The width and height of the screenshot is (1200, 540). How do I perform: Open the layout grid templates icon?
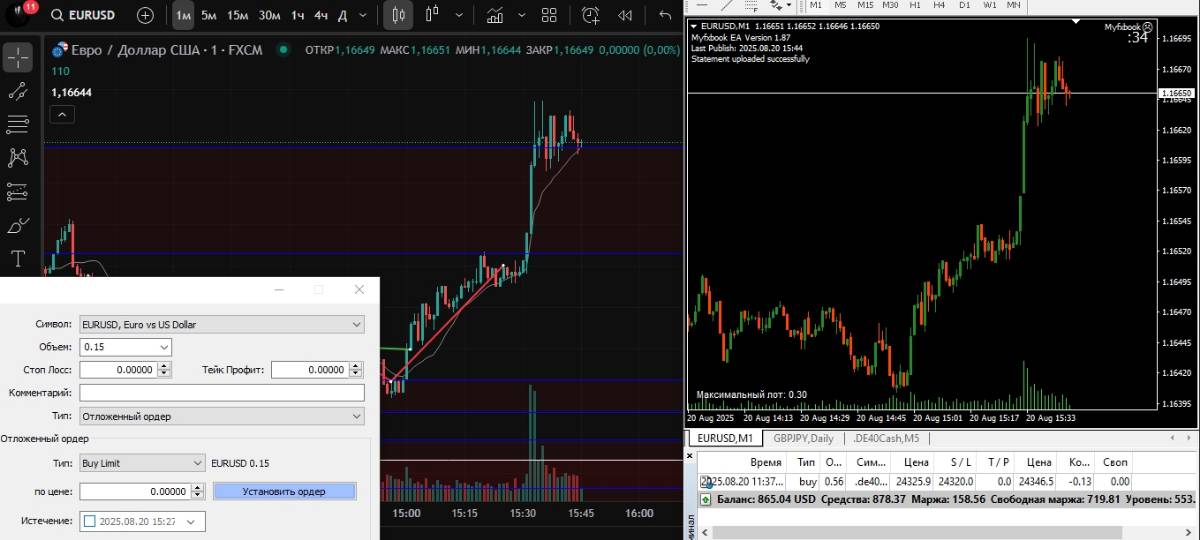(548, 15)
